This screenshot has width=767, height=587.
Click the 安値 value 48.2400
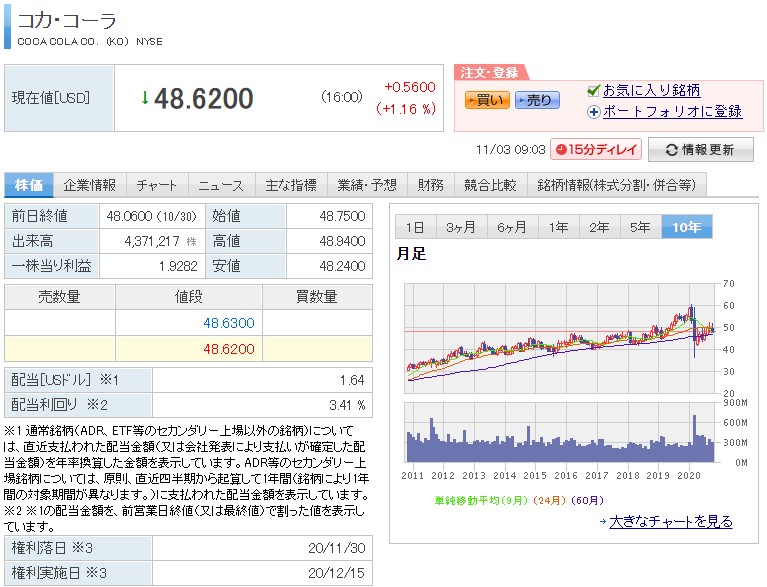click(x=342, y=266)
